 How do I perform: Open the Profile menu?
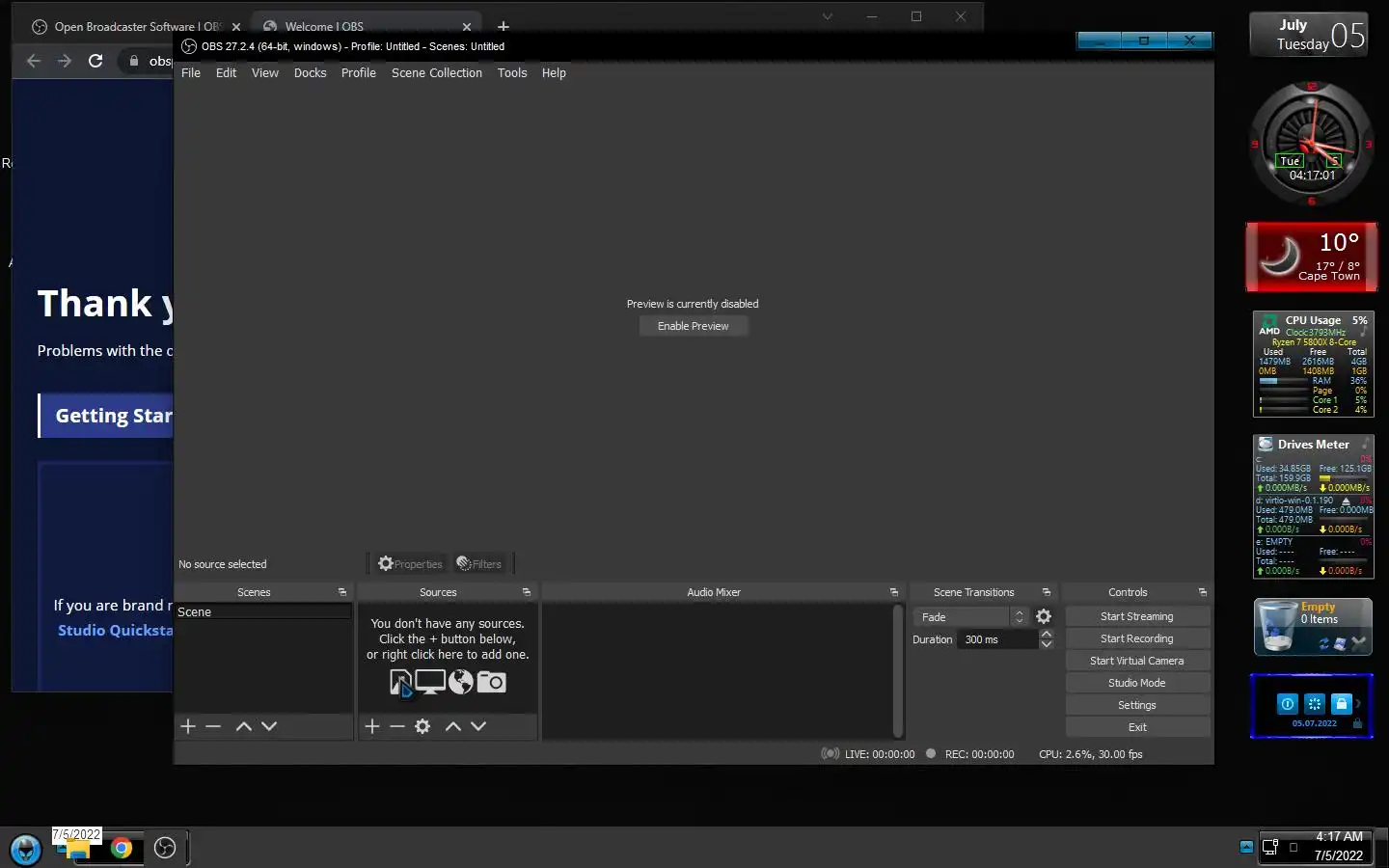click(x=358, y=72)
